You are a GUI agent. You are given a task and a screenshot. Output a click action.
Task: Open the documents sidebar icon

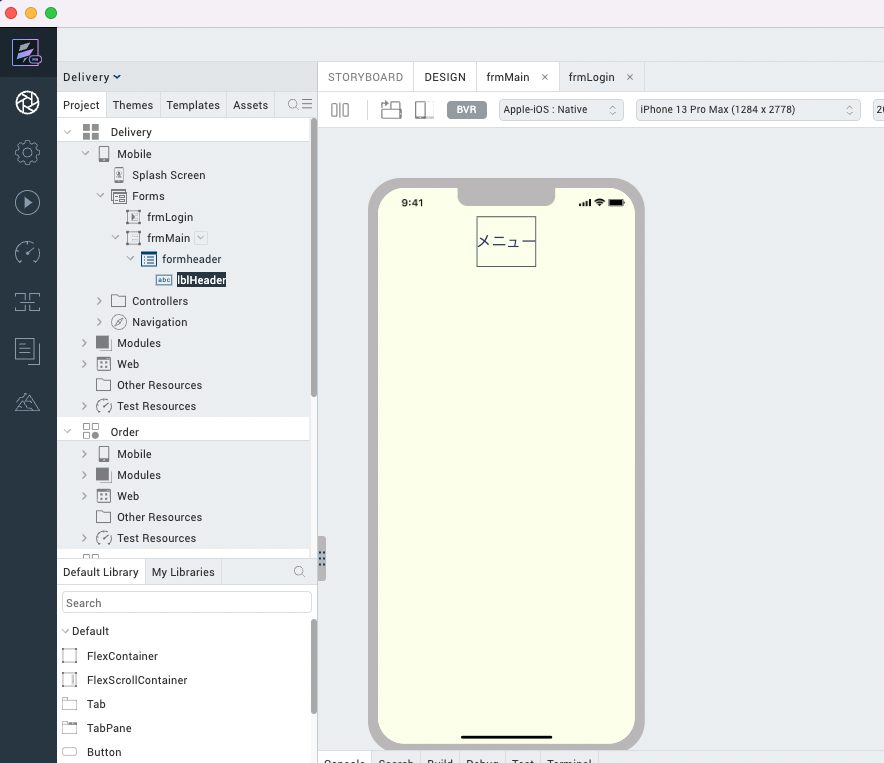click(x=27, y=351)
